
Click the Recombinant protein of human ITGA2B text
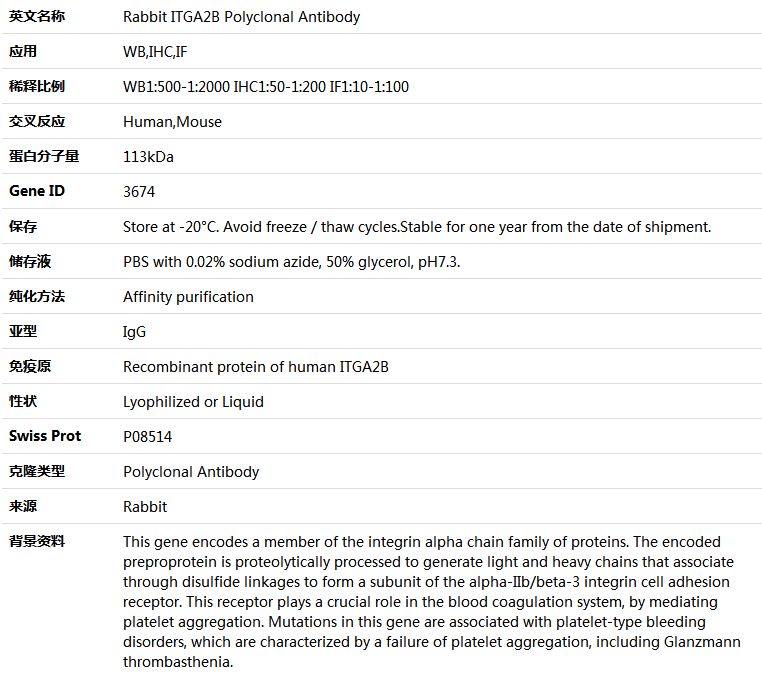256,366
